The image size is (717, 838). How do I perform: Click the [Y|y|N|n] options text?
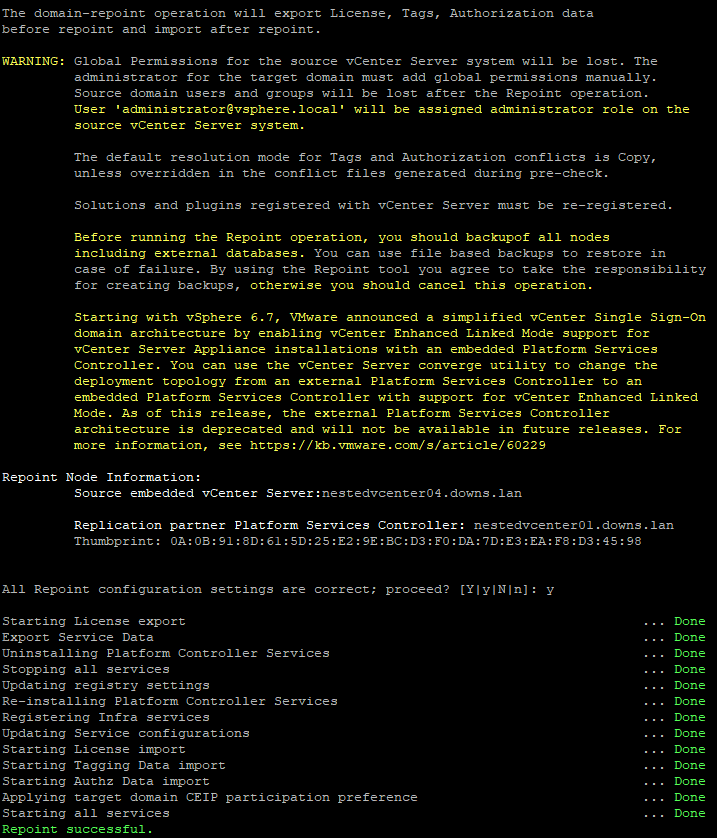click(x=493, y=589)
